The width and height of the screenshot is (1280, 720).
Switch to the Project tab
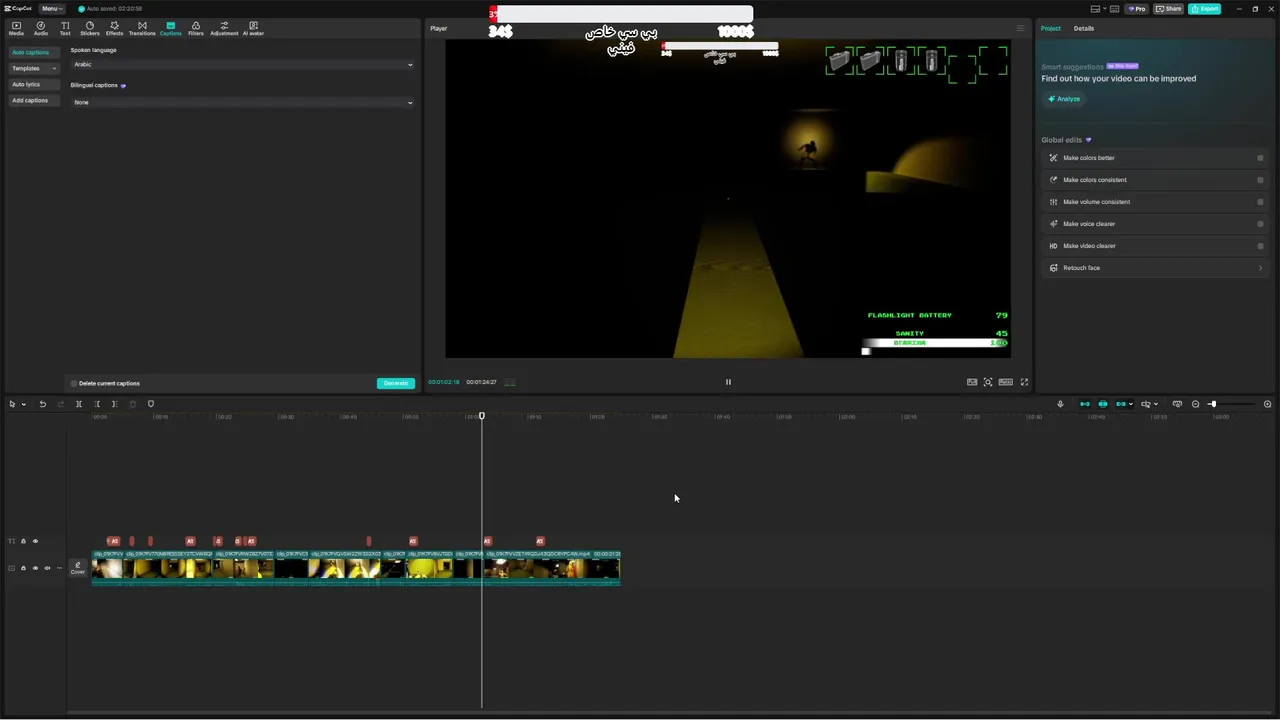pyautogui.click(x=1051, y=28)
